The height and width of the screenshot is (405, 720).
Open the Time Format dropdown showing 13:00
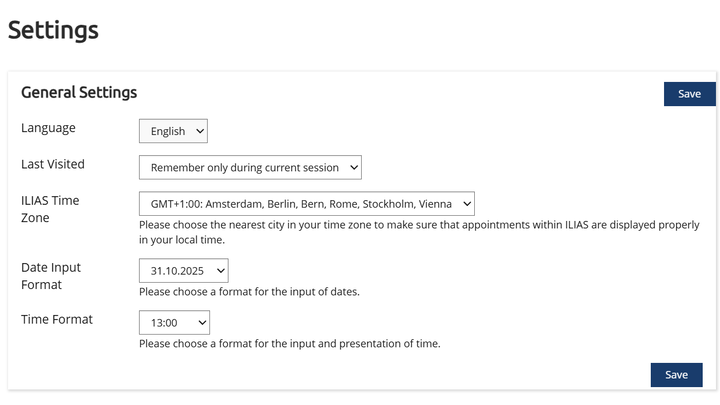click(174, 323)
